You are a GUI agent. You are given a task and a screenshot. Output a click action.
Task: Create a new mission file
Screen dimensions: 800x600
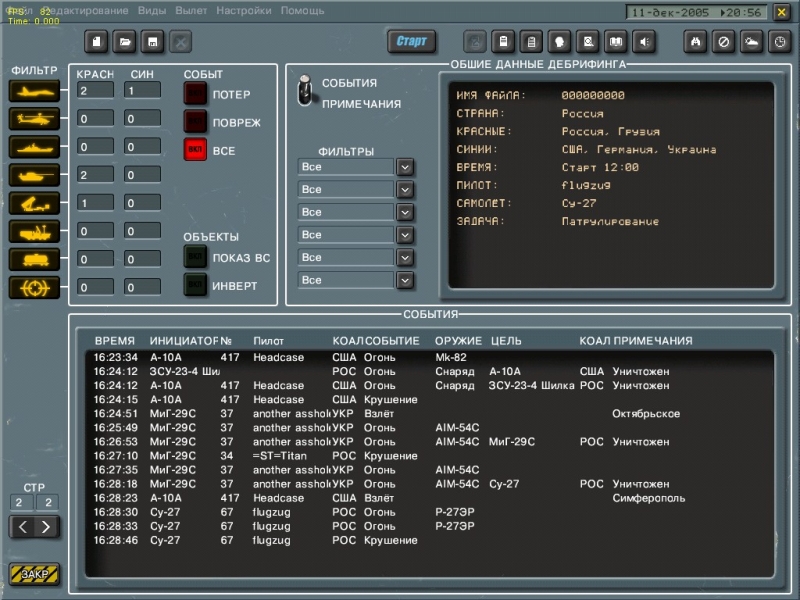tap(96, 42)
